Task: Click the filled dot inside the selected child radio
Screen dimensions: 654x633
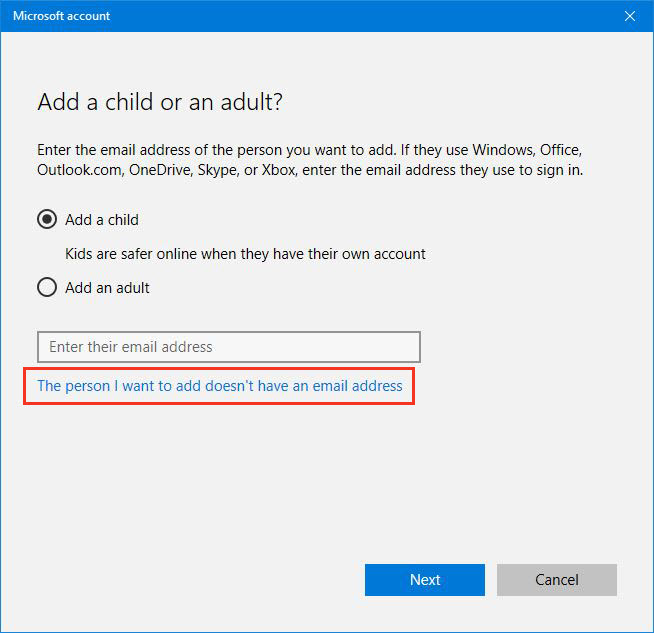Action: pos(47,220)
